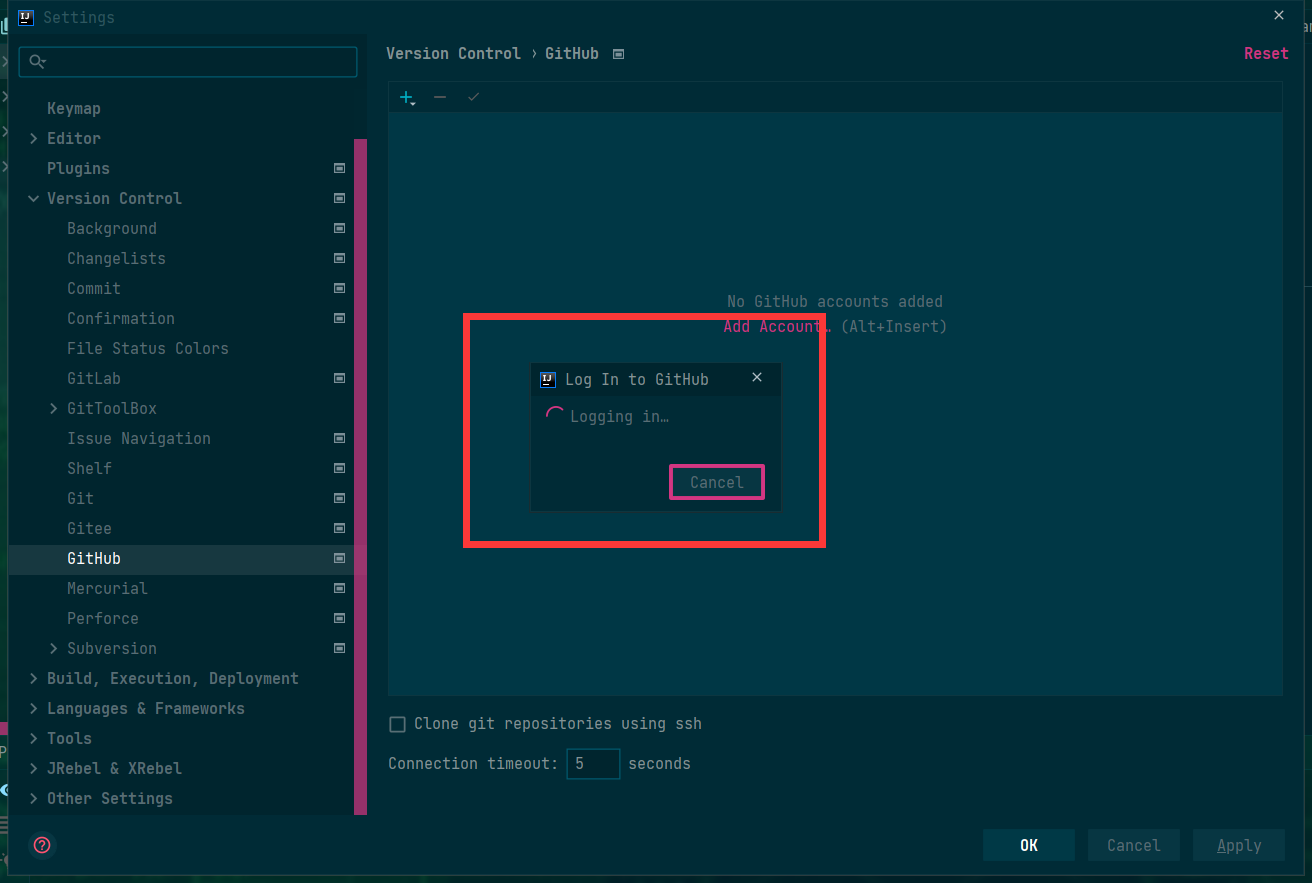The height and width of the screenshot is (883, 1312).
Task: Click the Set default checkmark icon
Action: pos(474,97)
